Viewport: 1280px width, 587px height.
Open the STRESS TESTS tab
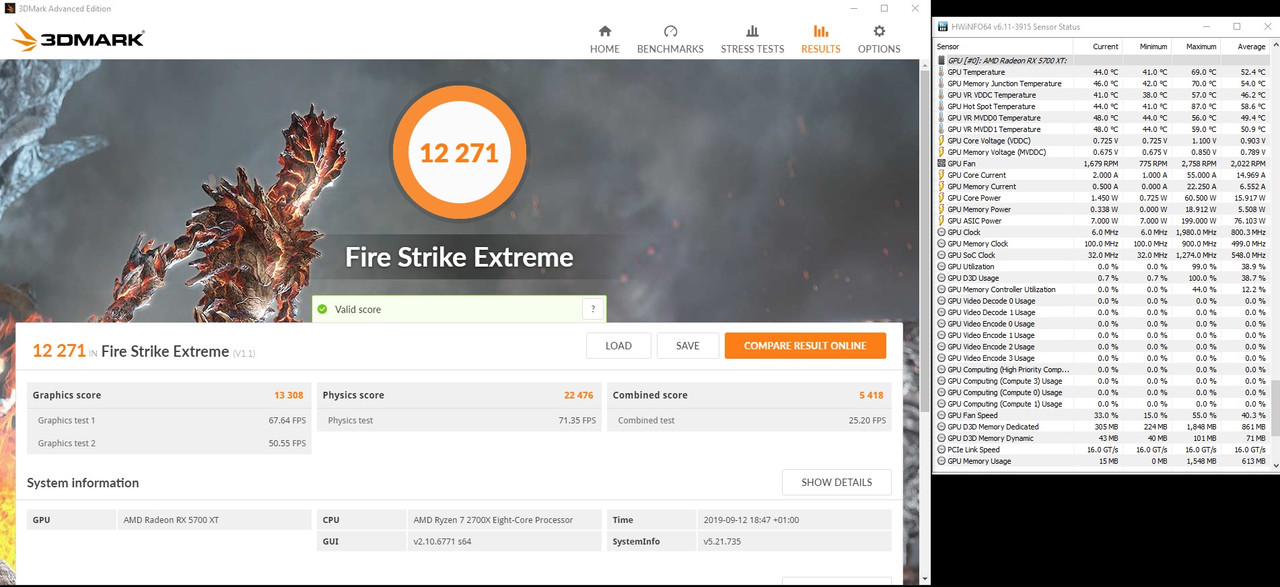click(752, 39)
